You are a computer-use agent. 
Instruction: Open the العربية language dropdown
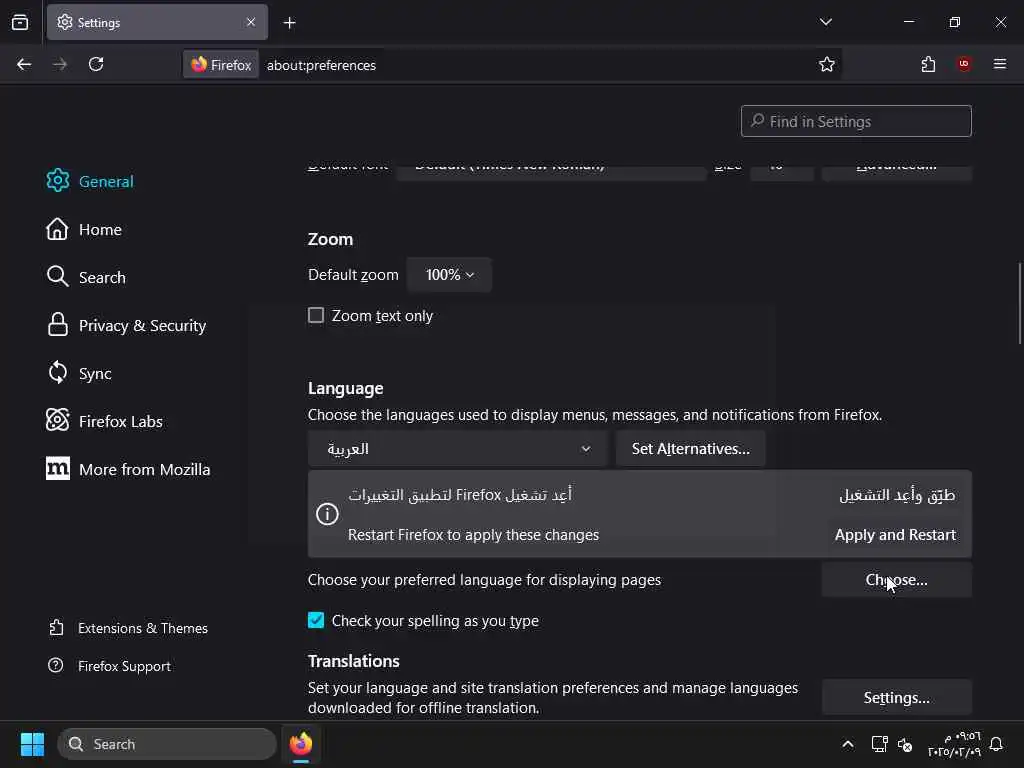point(458,449)
